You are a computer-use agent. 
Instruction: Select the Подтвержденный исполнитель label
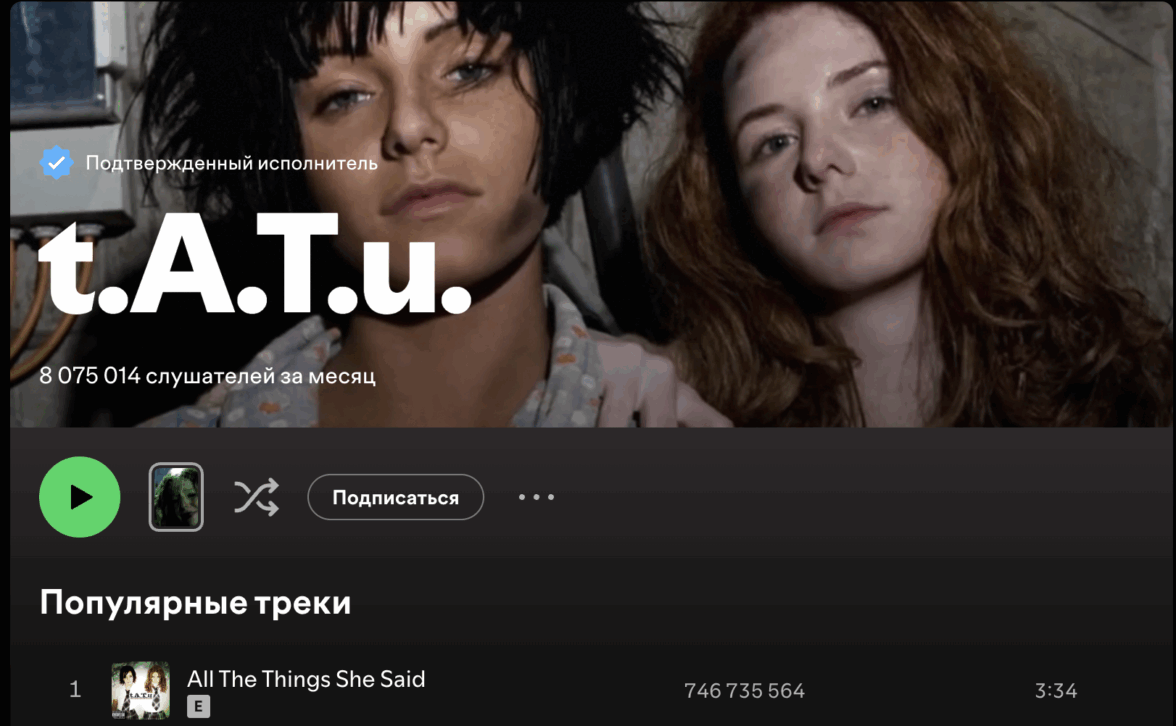[x=232, y=163]
